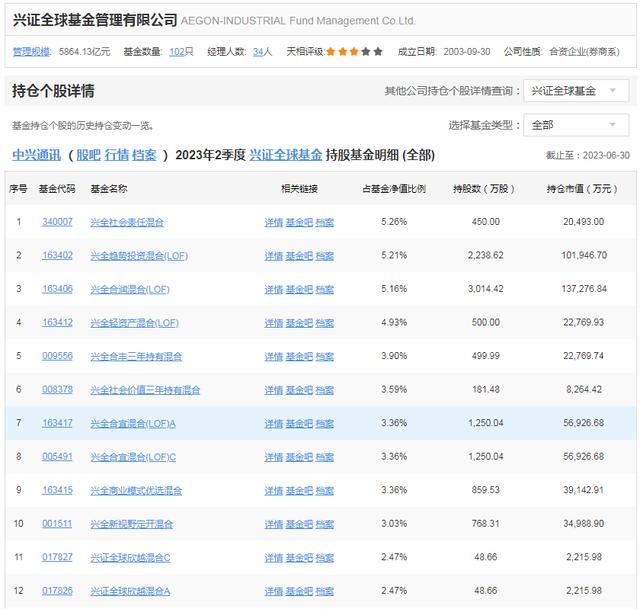Screen dimensions: 640x609
Task: Open fund 兴证全球欣越混合A
Action: point(130,591)
